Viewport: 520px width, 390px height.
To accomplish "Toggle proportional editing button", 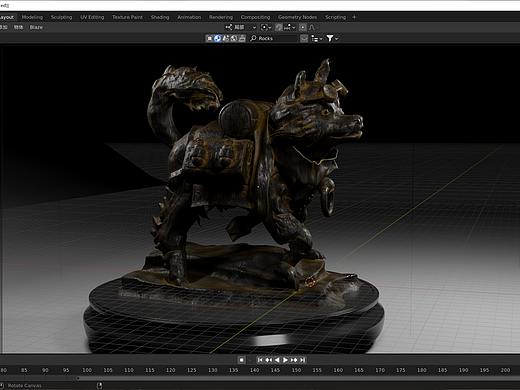I will [x=303, y=27].
